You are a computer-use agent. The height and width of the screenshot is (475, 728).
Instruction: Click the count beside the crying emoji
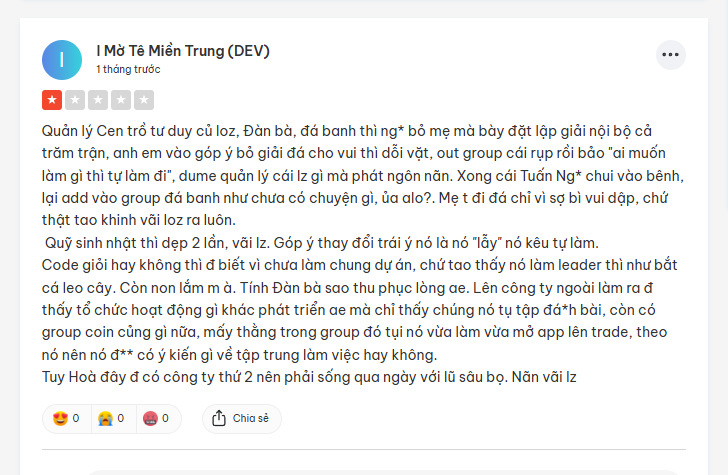121,419
